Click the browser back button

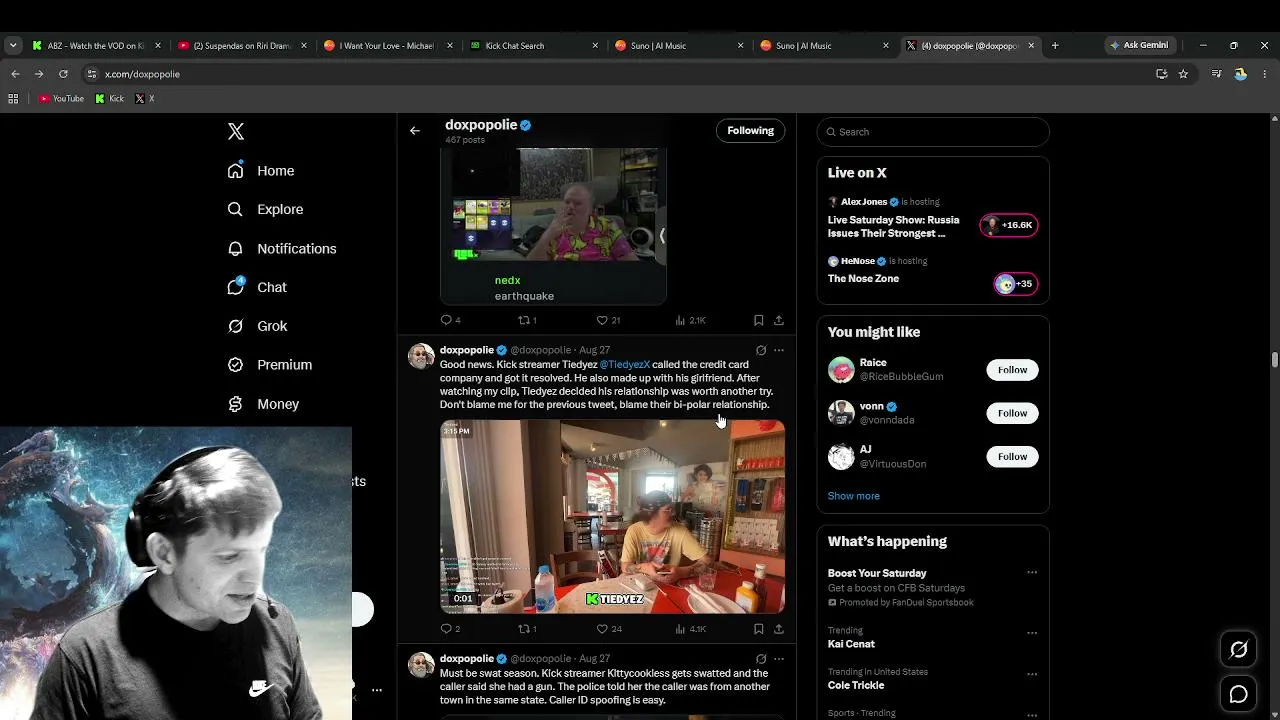coord(15,74)
